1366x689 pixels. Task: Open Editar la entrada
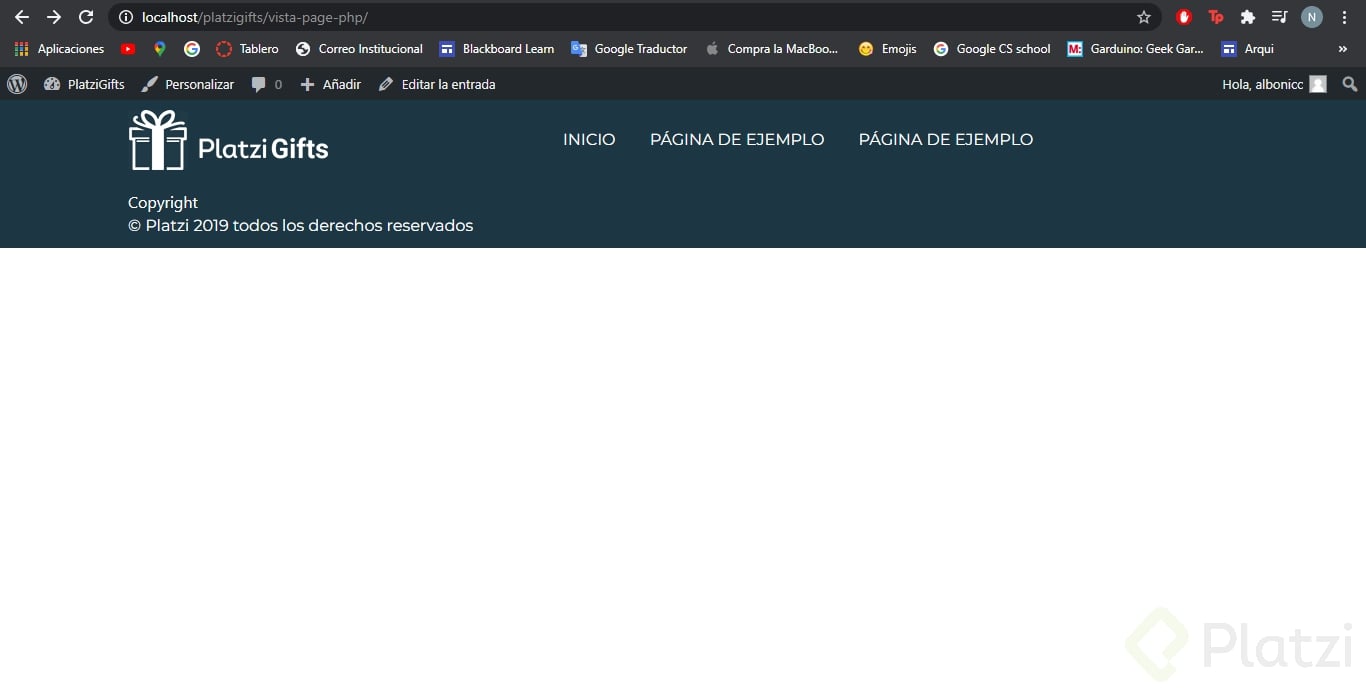pos(446,84)
